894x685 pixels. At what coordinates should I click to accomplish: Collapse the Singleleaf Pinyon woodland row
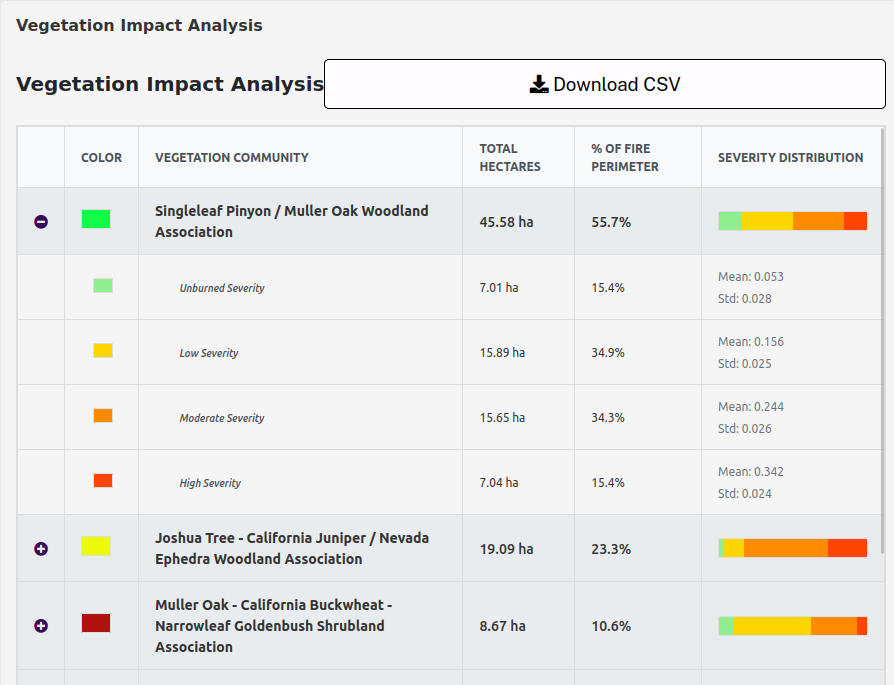coord(41,222)
